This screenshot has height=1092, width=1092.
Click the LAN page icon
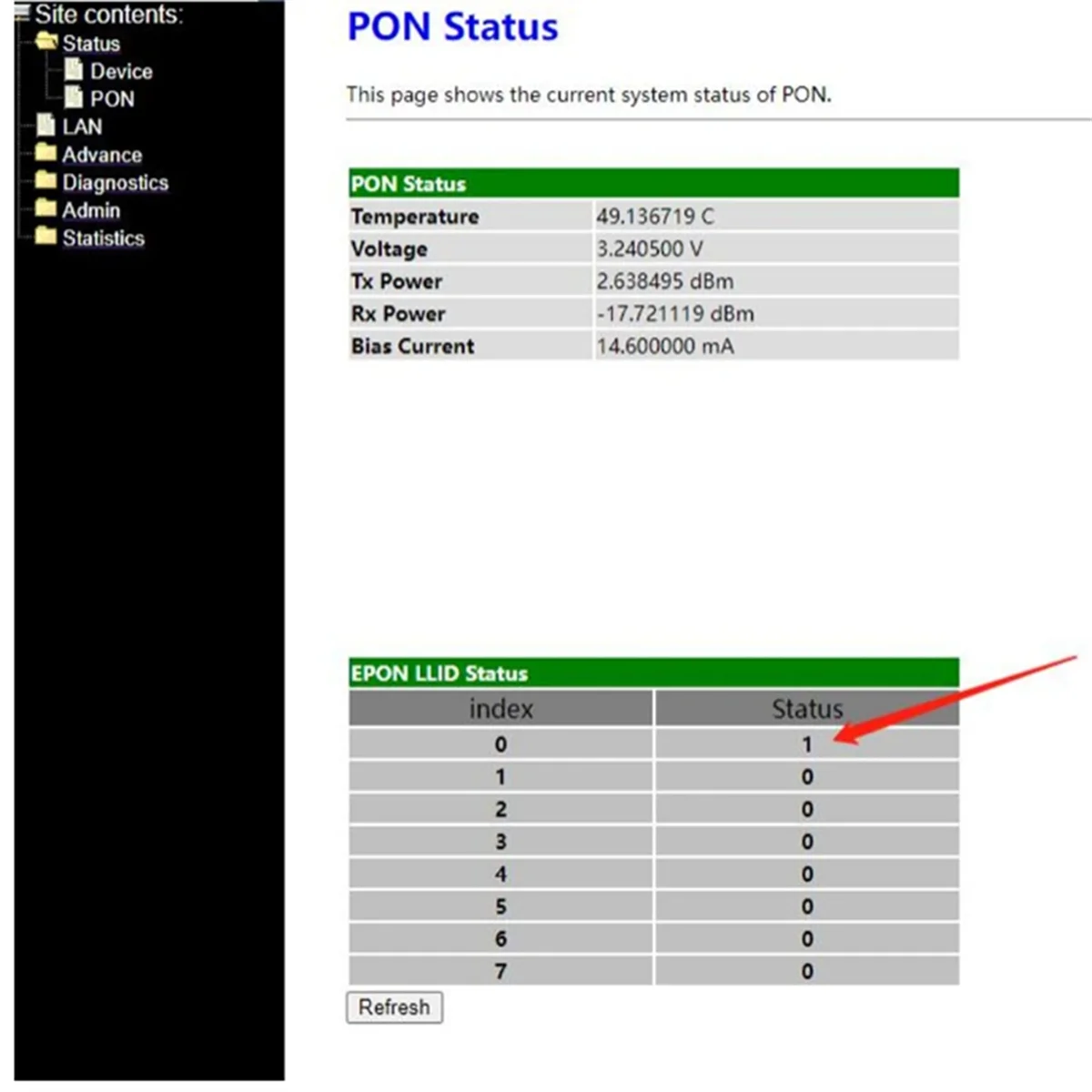pos(45,125)
